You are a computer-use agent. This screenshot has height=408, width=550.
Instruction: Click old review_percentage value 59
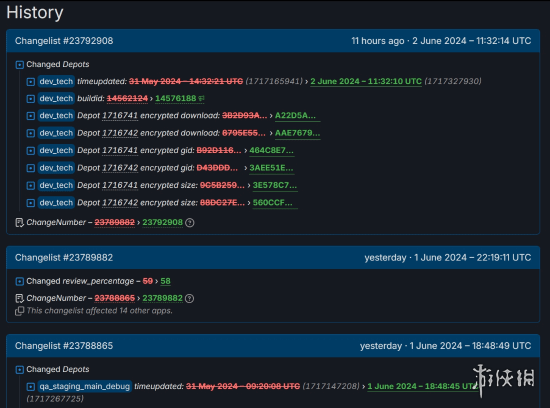point(148,281)
